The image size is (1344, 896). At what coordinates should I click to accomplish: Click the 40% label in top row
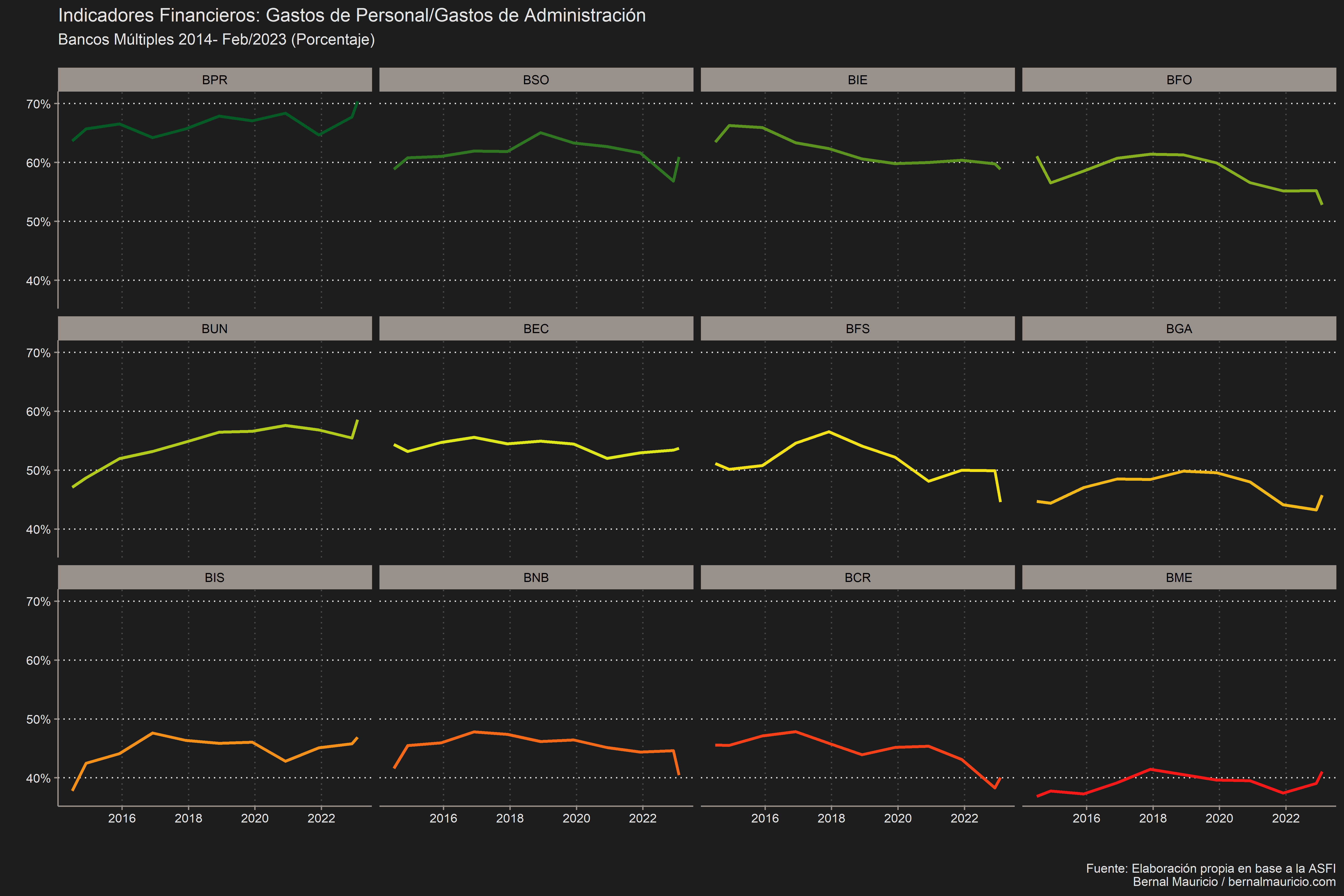pyautogui.click(x=38, y=281)
